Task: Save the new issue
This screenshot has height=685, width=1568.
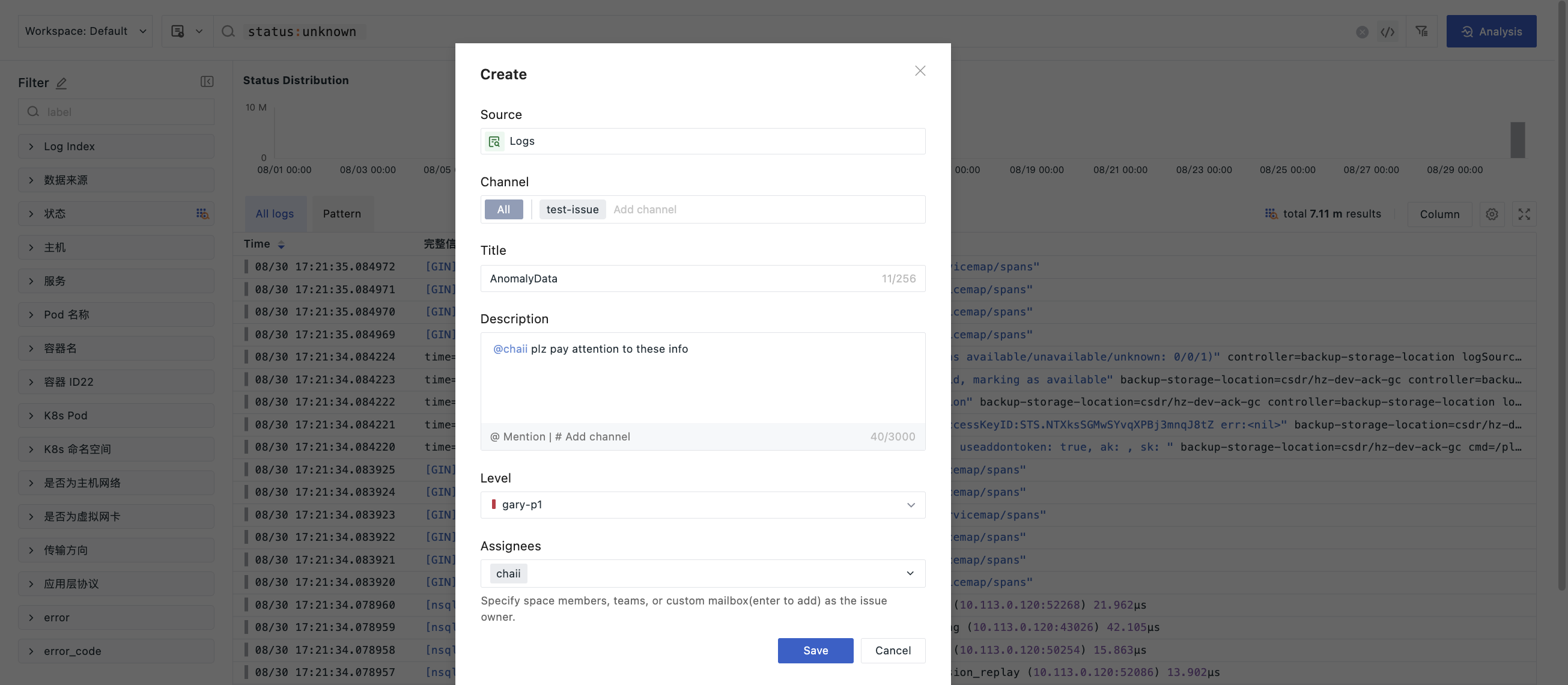Action: pyautogui.click(x=815, y=650)
